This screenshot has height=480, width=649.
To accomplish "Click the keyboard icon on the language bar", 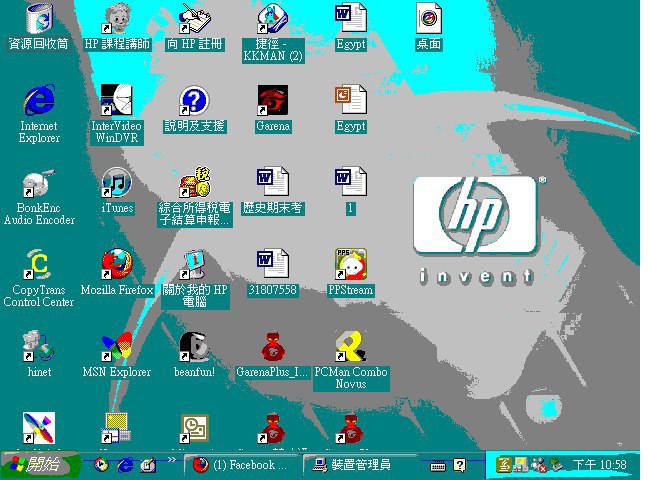I will 437,466.
